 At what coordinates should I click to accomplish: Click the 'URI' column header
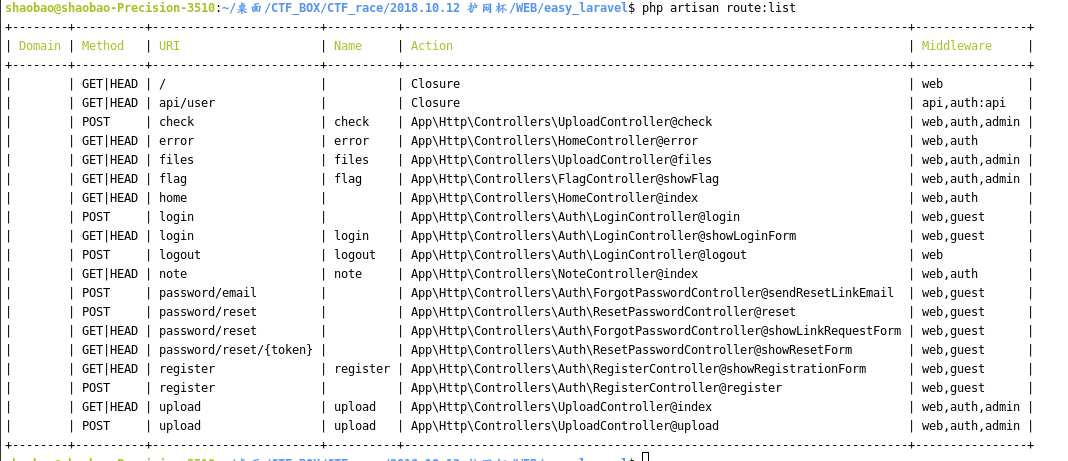point(169,46)
